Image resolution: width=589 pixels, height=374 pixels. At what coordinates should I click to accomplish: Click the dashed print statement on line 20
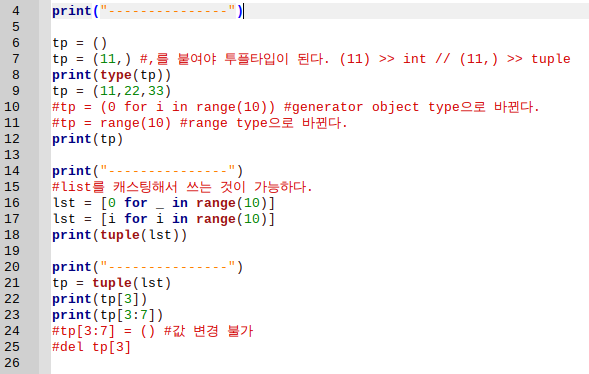point(148,267)
